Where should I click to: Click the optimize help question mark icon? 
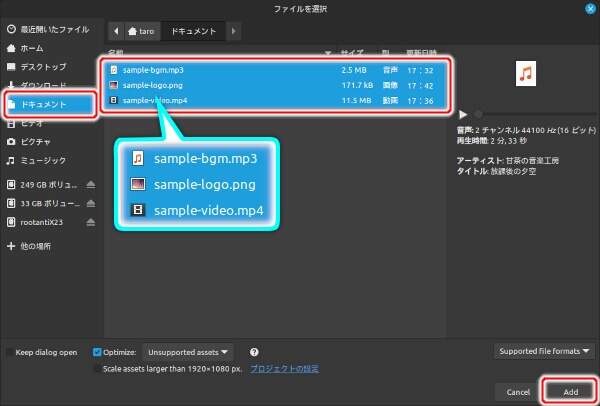tap(254, 352)
